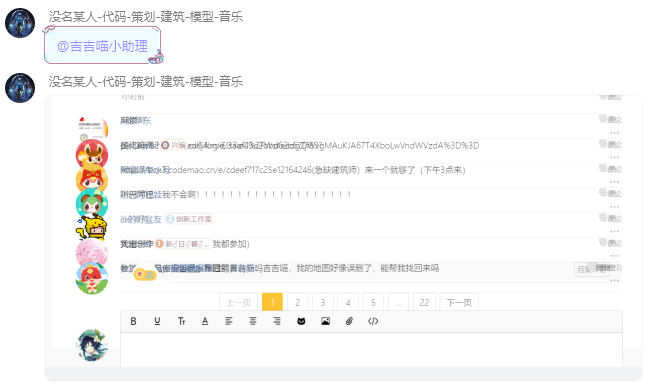
Task: Go to page 5 of the replies
Action: 373,302
